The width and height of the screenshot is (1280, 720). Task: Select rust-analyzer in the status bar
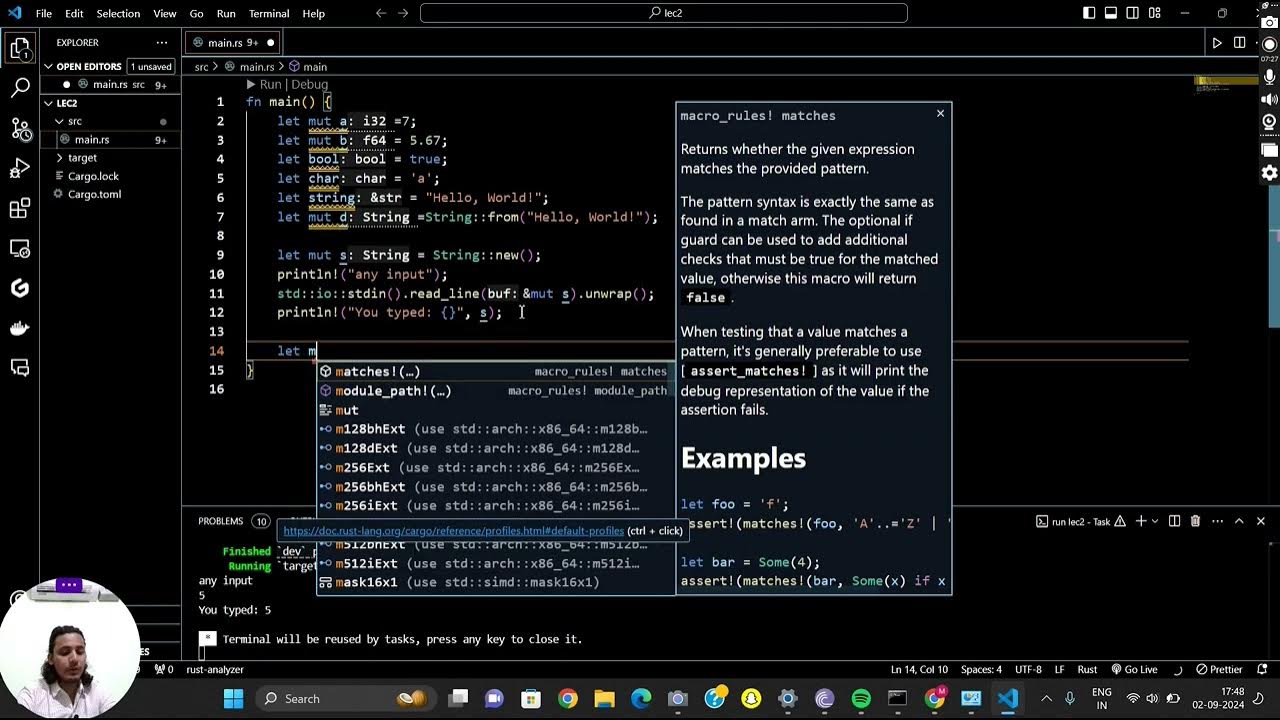click(213, 670)
